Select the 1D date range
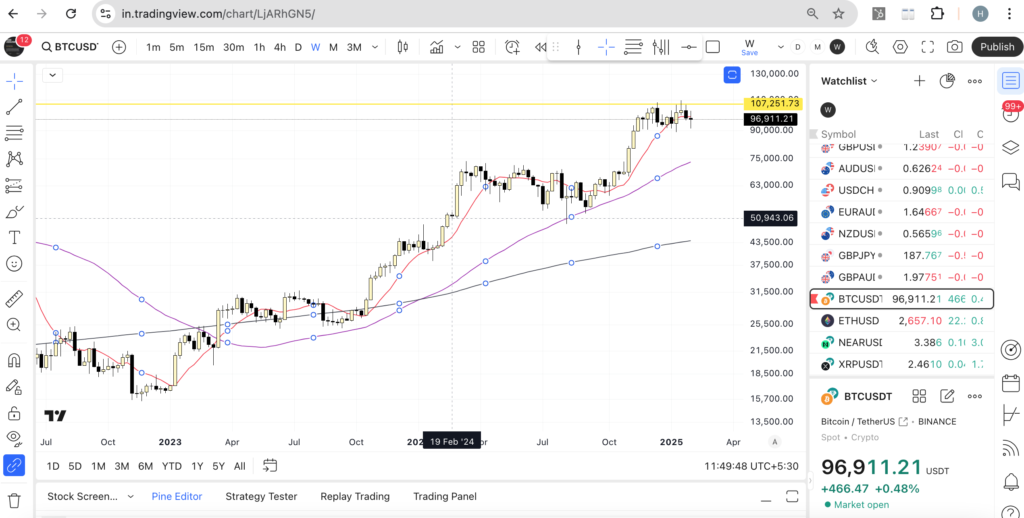 (x=53, y=466)
